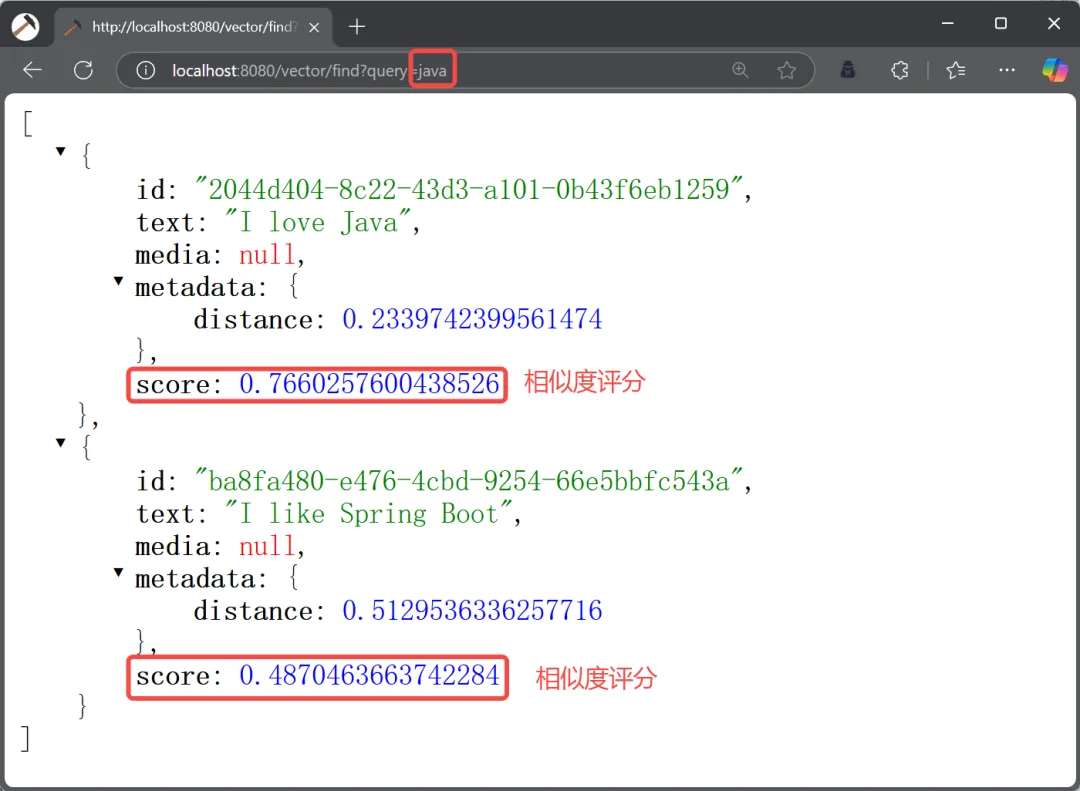Click the browser back arrow
Screen dimensions: 1080x791
[33, 70]
